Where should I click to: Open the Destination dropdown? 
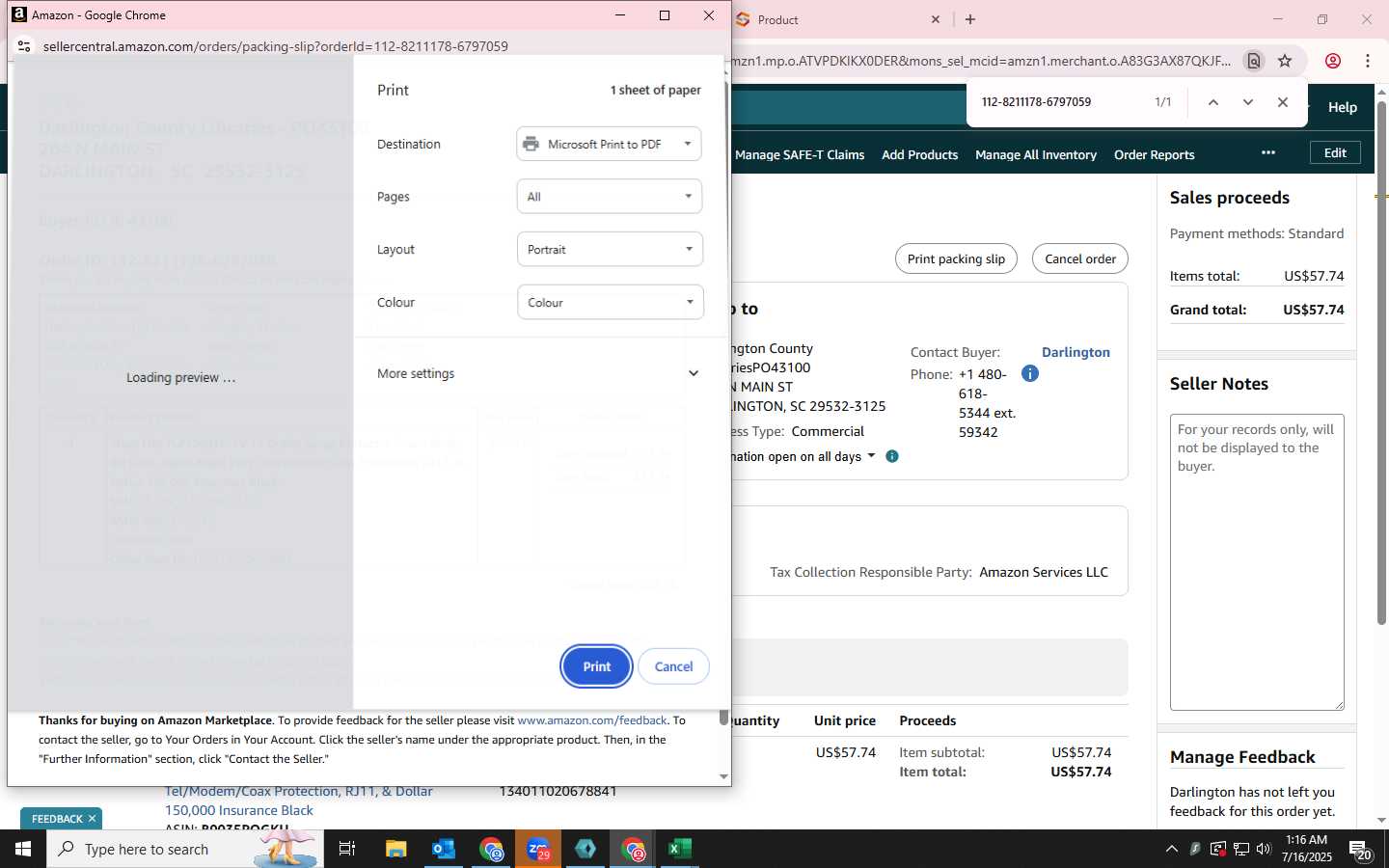coord(609,144)
